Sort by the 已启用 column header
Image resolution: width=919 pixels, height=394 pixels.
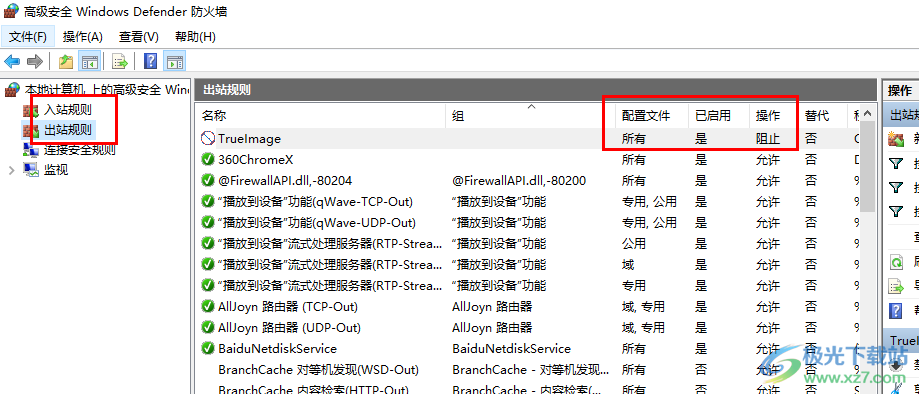719,116
